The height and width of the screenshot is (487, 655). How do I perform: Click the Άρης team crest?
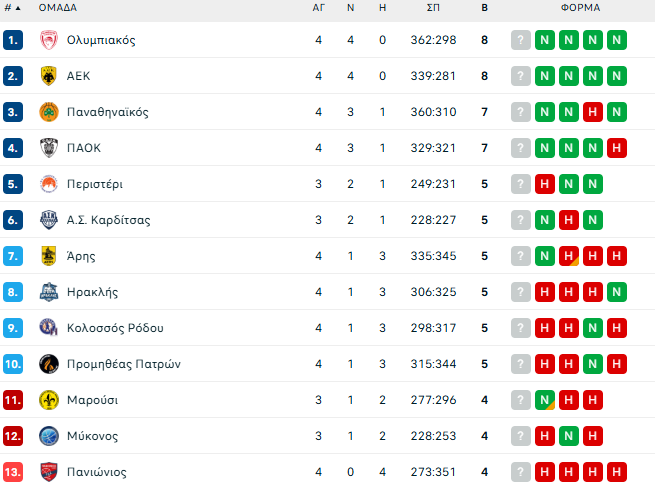pos(48,256)
